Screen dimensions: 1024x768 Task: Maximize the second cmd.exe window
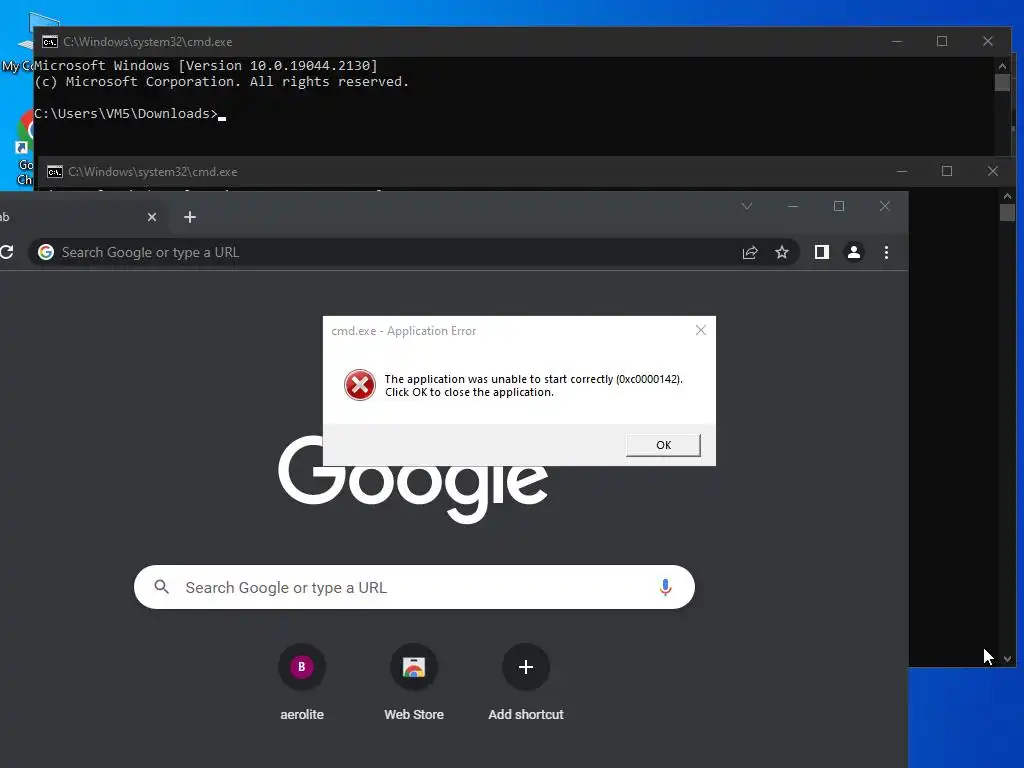pos(947,171)
